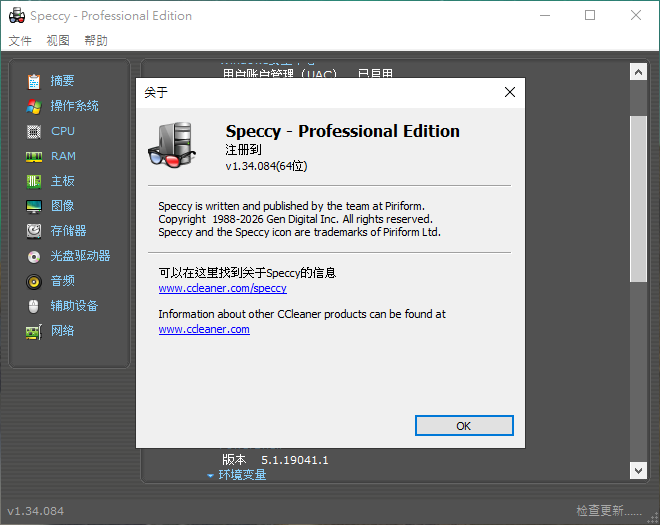Switch to the 网络 section
This screenshot has width=660, height=525.
click(63, 330)
